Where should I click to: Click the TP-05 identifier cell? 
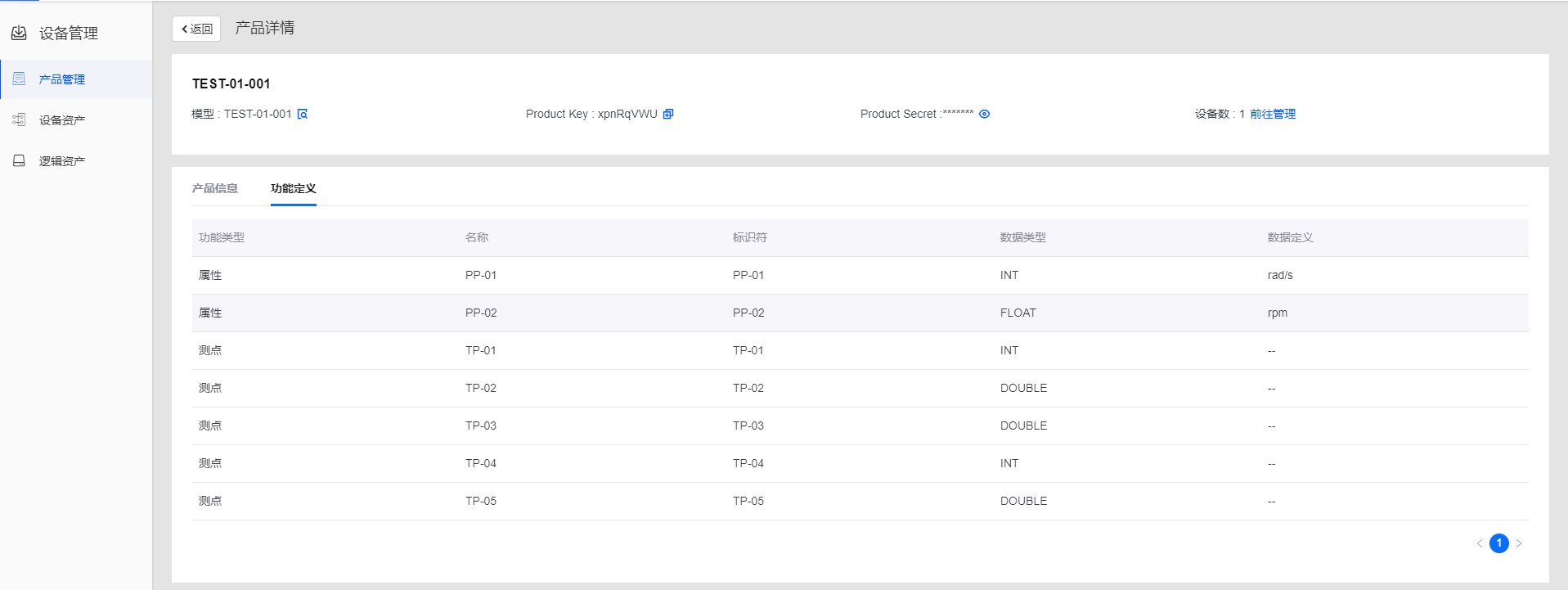(748, 501)
